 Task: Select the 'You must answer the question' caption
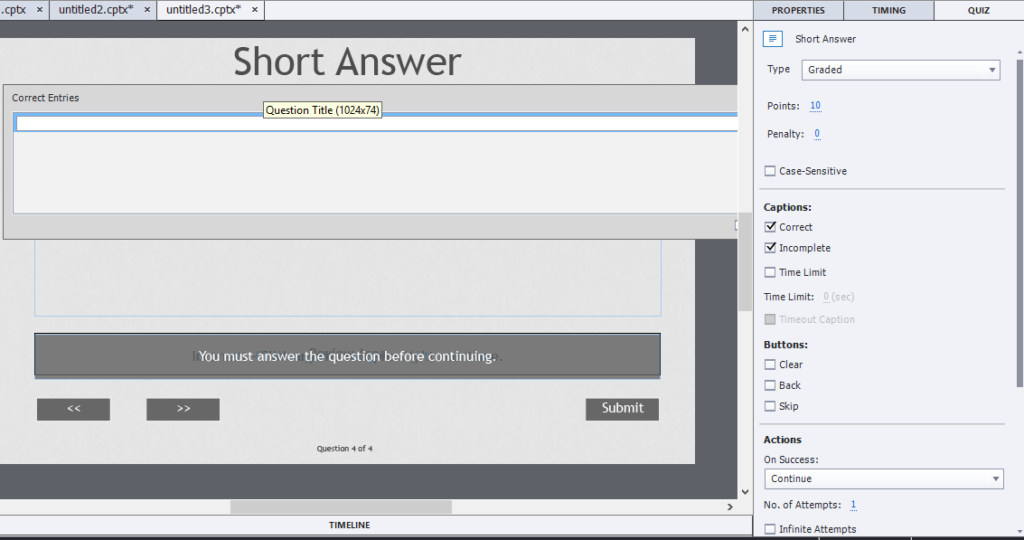coord(347,356)
